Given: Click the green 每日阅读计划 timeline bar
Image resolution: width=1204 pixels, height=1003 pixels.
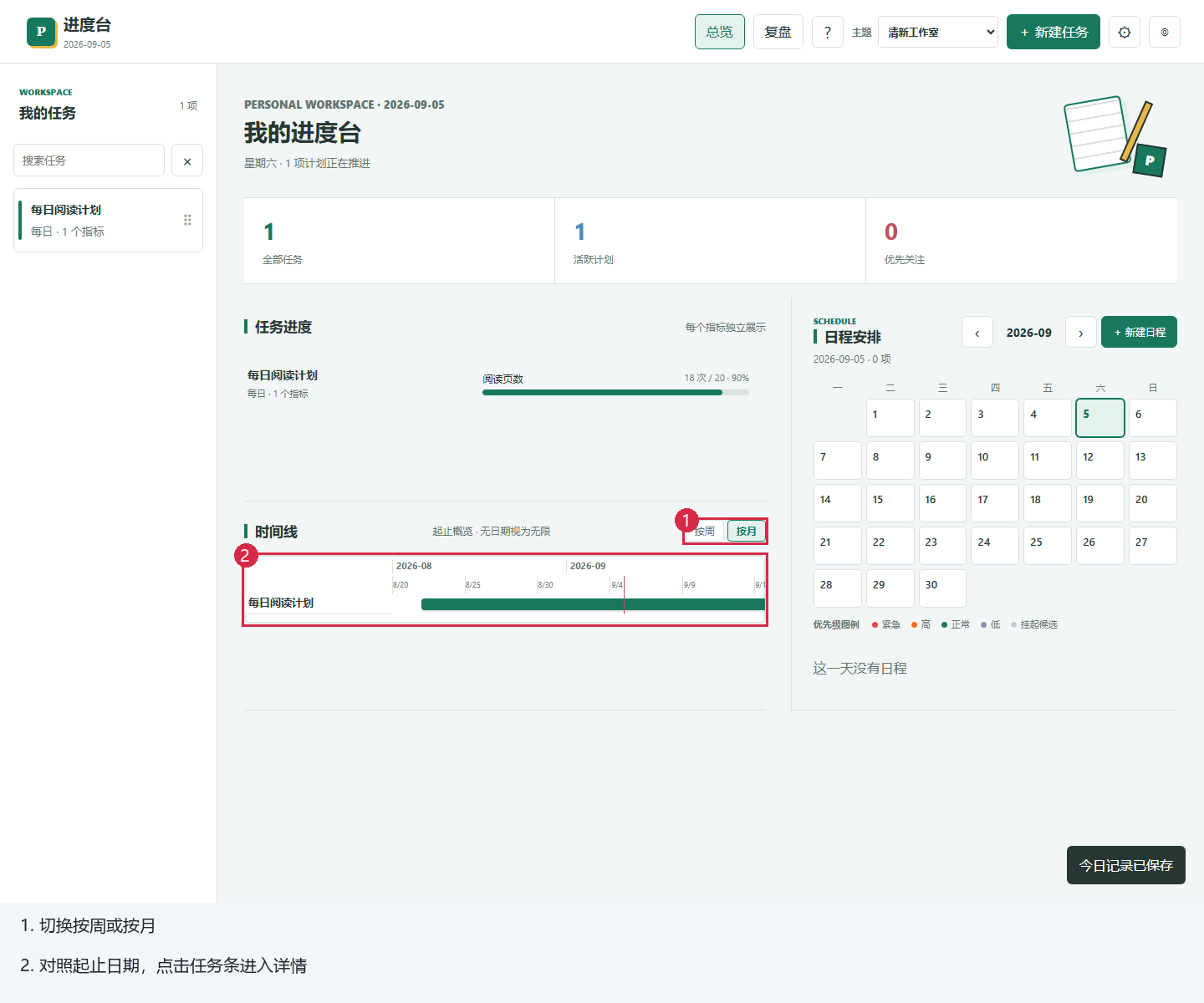Looking at the screenshot, I should [593, 604].
